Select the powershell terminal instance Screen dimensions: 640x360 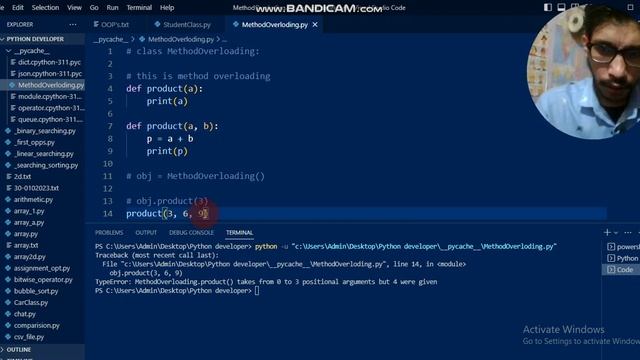pos(623,247)
